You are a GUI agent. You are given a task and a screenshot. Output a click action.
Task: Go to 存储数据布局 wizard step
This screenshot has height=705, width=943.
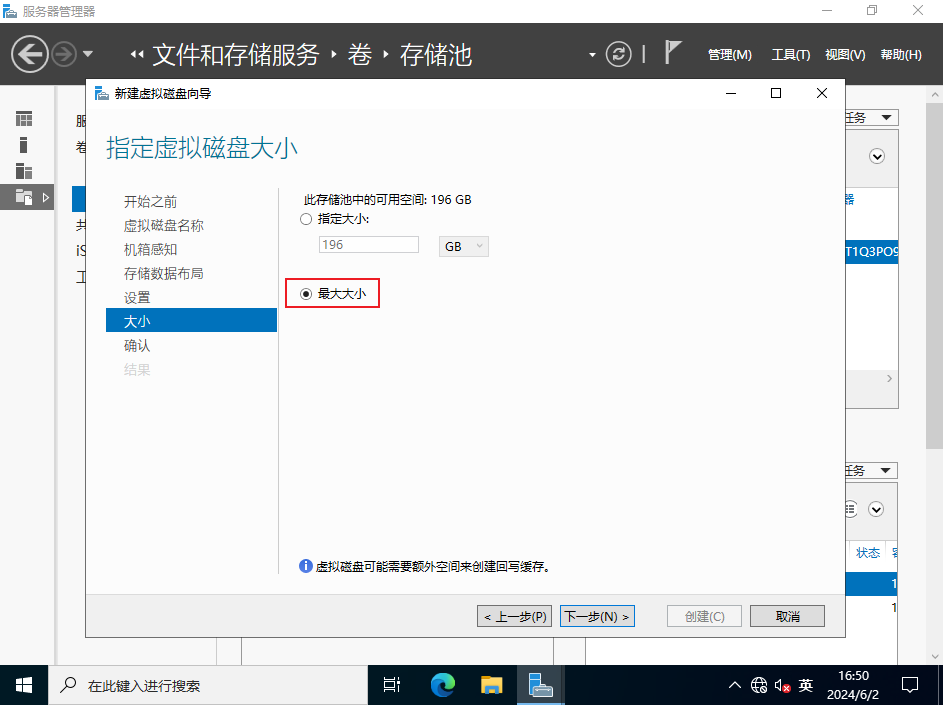click(x=164, y=273)
